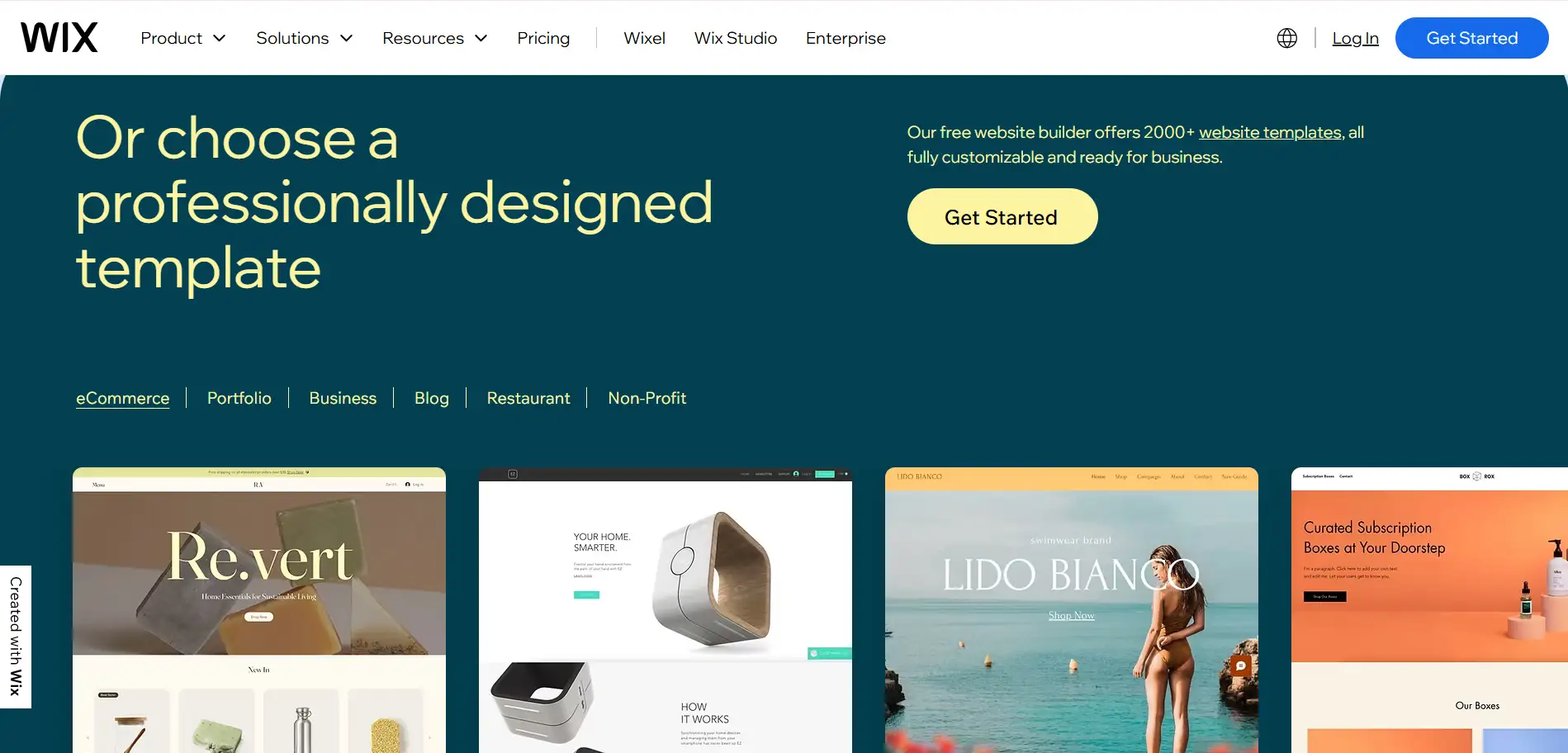
Task: Expand the Solutions dropdown arrow
Action: point(347,38)
